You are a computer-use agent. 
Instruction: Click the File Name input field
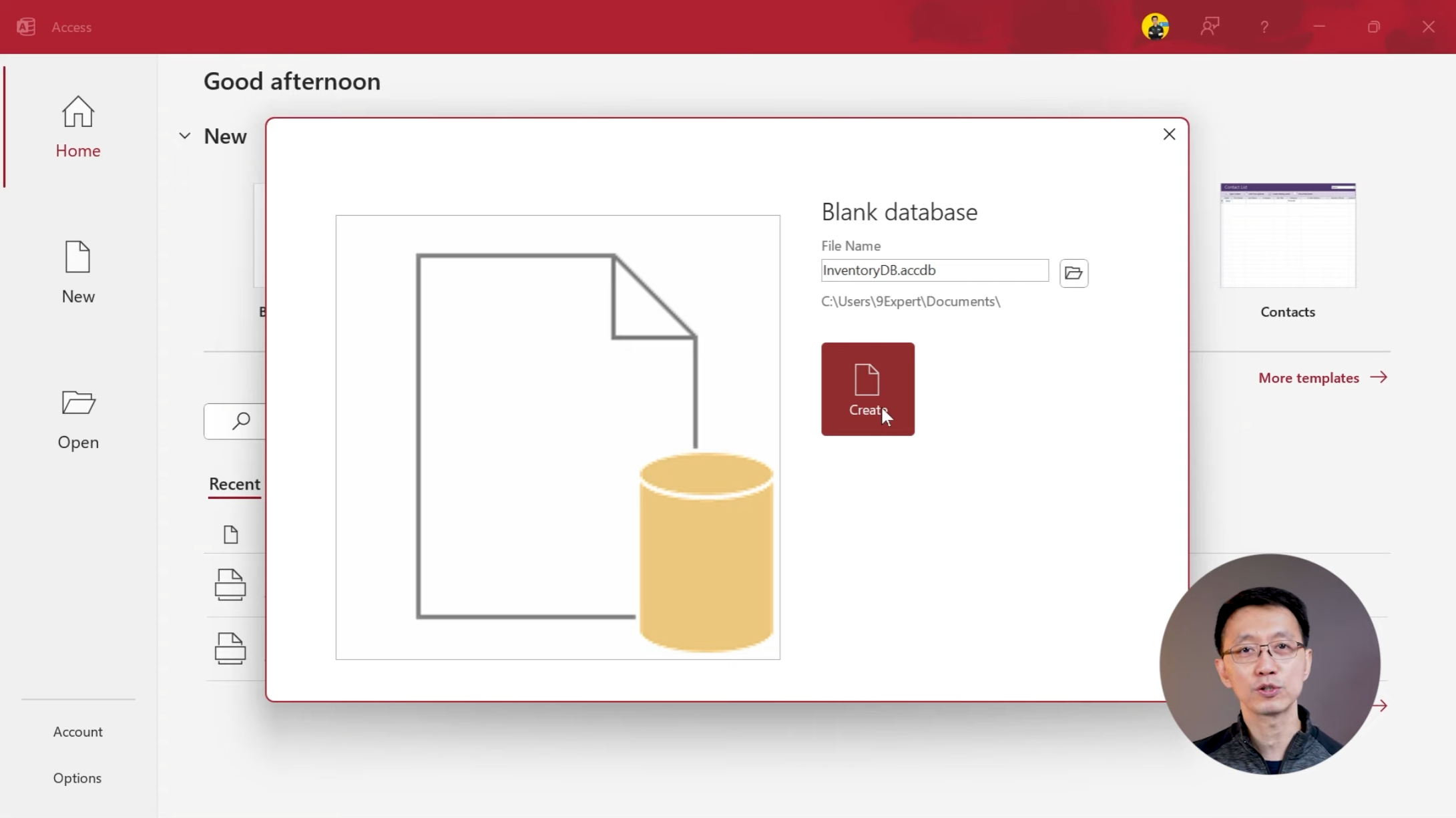[933, 270]
